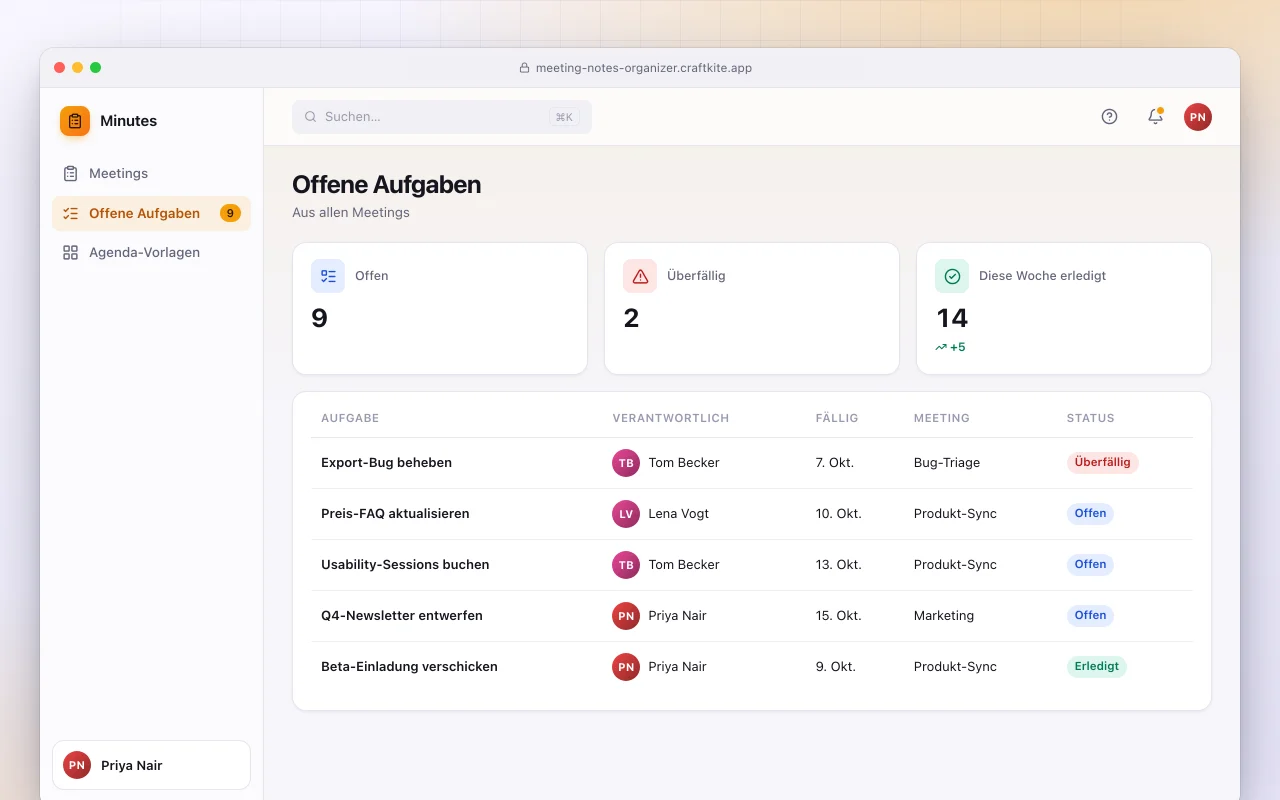This screenshot has width=1280, height=800.
Task: Focus the Suchen search field
Action: click(442, 117)
